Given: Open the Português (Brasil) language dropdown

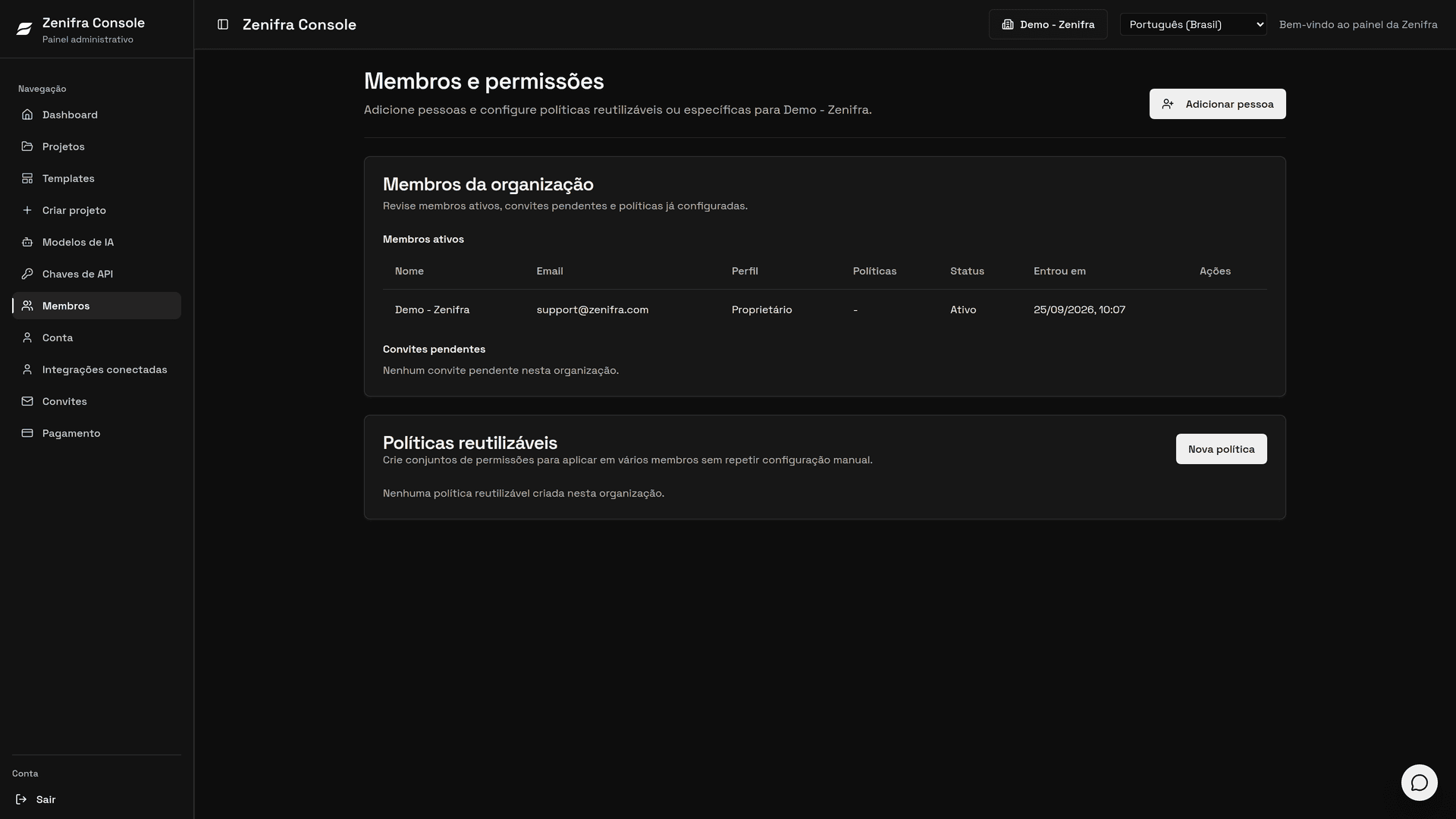Looking at the screenshot, I should pos(1193,24).
